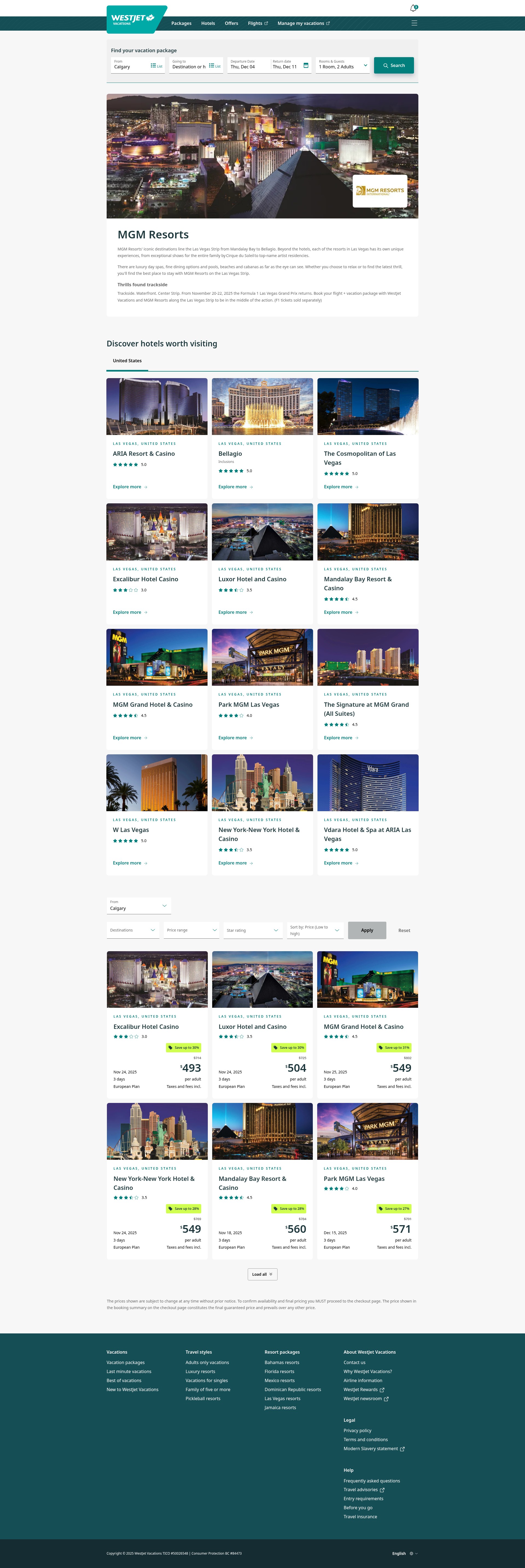Click the Apply filters button
This screenshot has height=1568, width=525.
(x=367, y=930)
